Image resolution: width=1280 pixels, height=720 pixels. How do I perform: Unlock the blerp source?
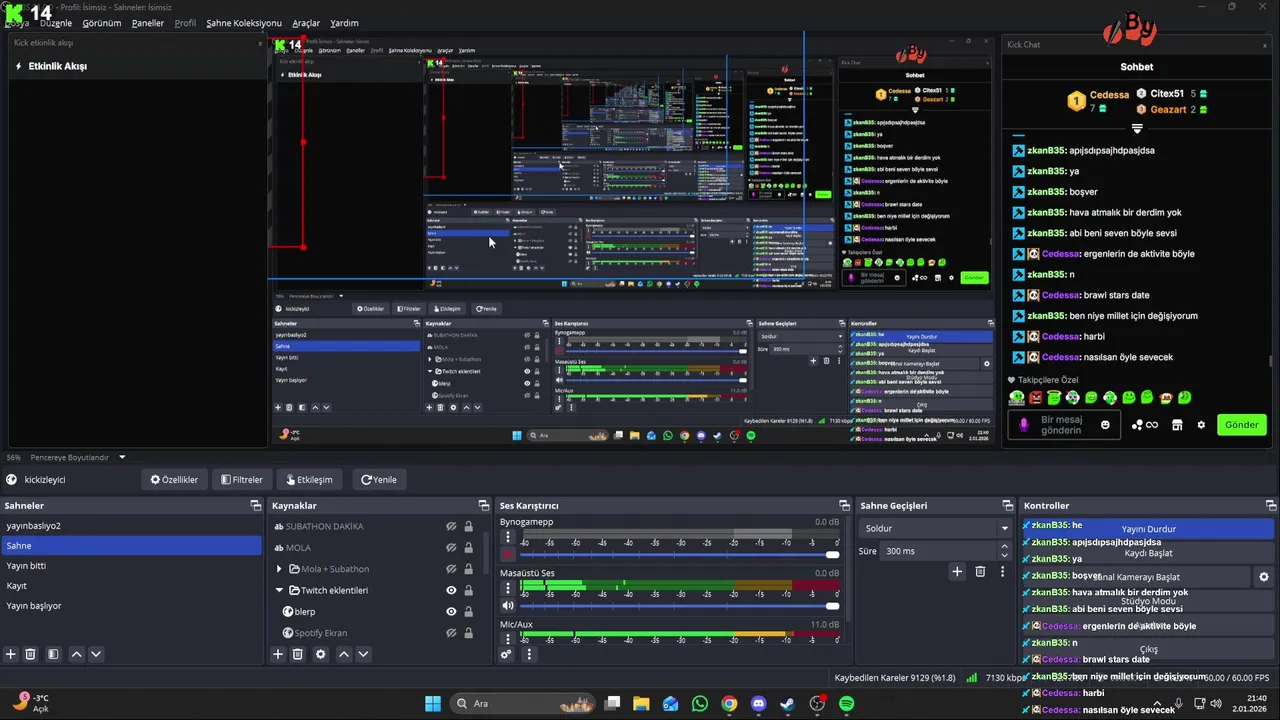(468, 612)
